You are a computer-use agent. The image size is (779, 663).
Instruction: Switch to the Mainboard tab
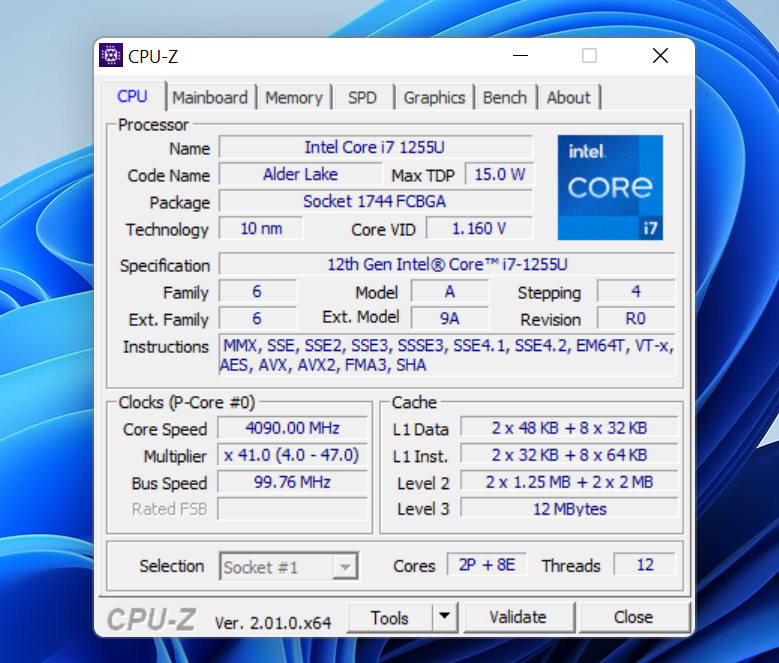[210, 97]
